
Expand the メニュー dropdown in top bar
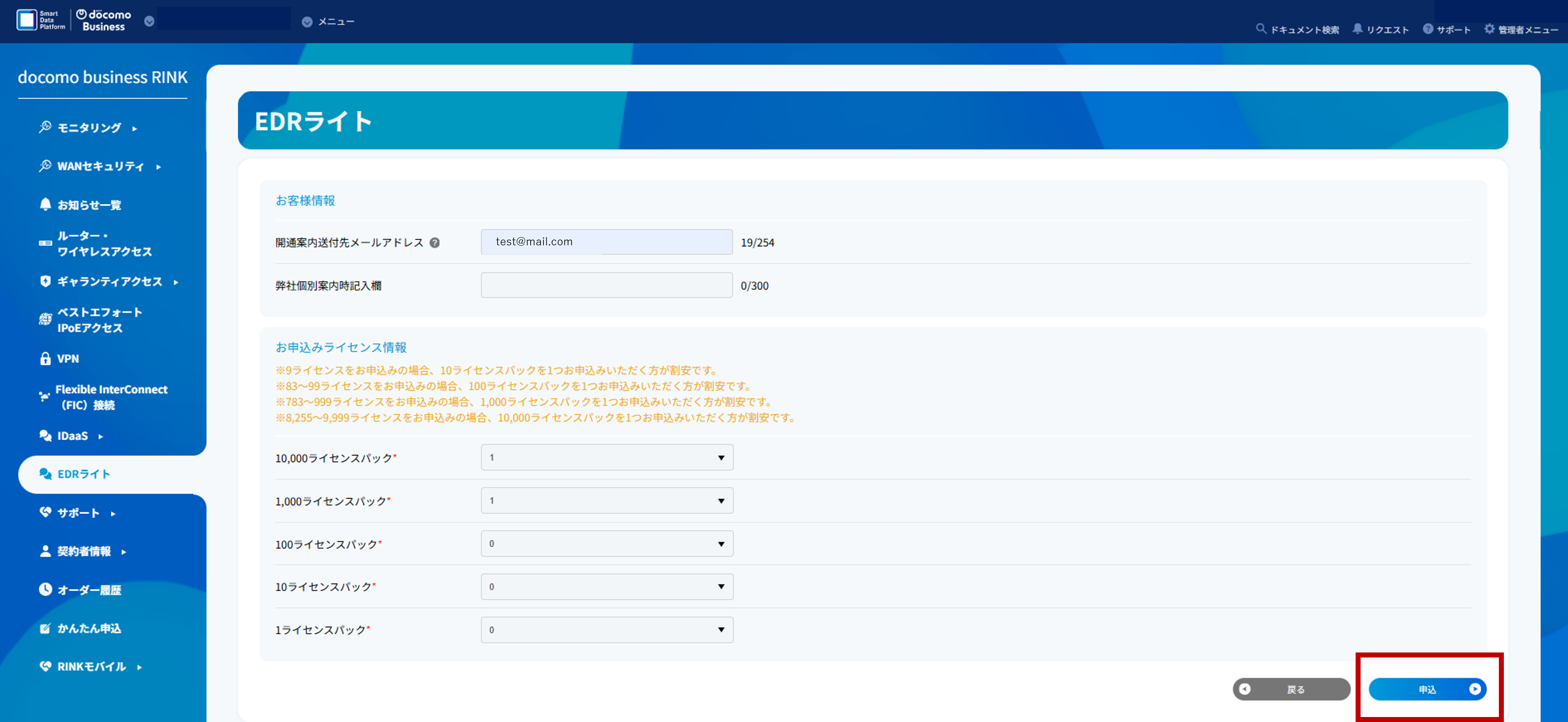(307, 22)
